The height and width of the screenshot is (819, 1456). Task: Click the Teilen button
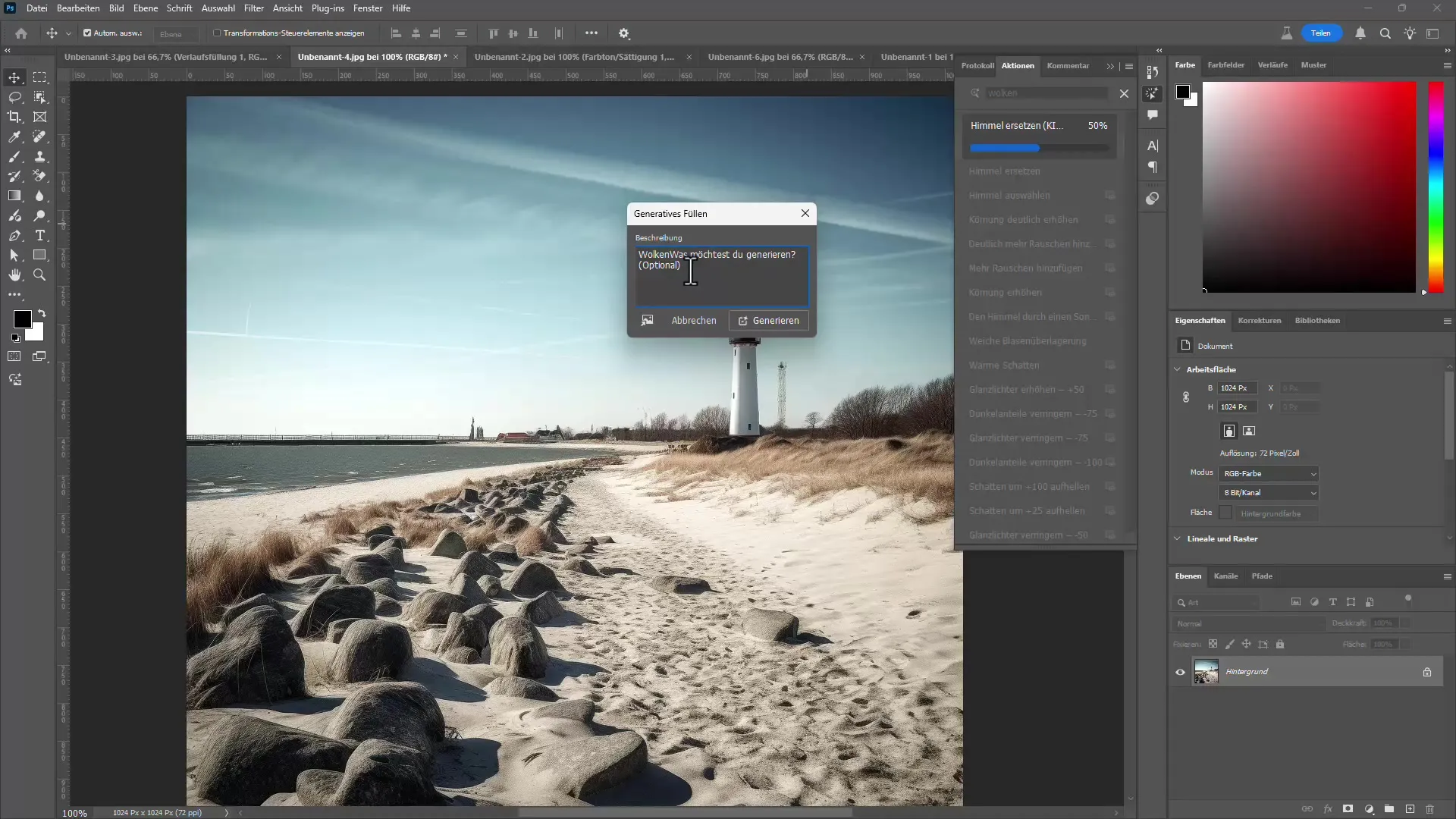(x=1321, y=33)
